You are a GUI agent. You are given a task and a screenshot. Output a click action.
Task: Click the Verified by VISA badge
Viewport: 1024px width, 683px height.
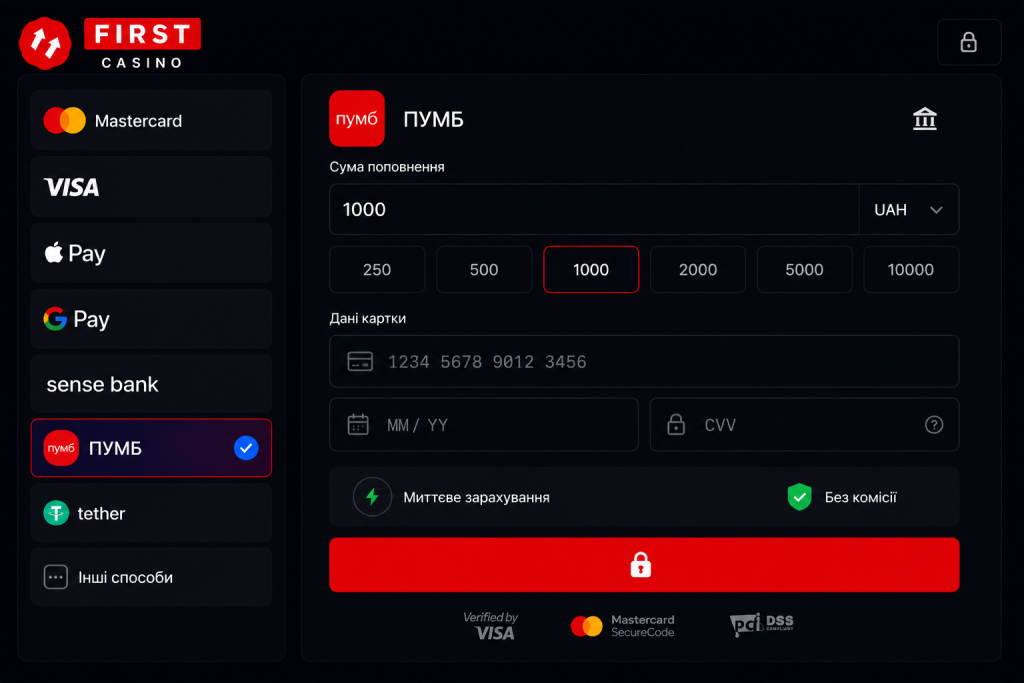coord(492,626)
